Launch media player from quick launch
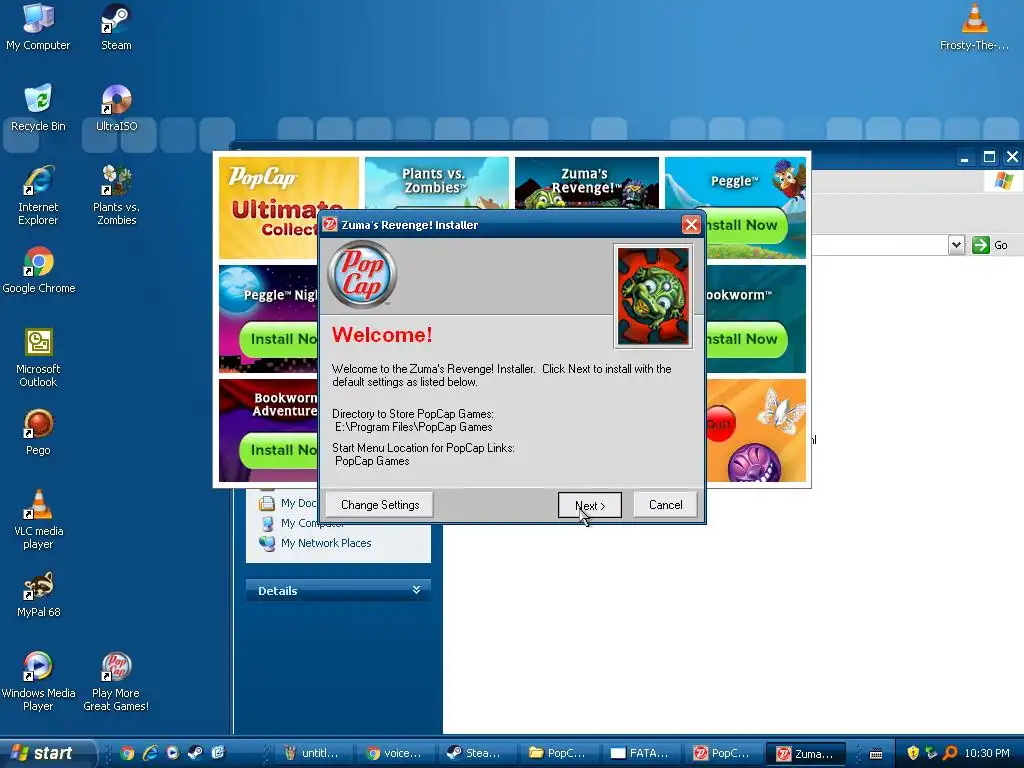1024x768 pixels. [x=172, y=753]
